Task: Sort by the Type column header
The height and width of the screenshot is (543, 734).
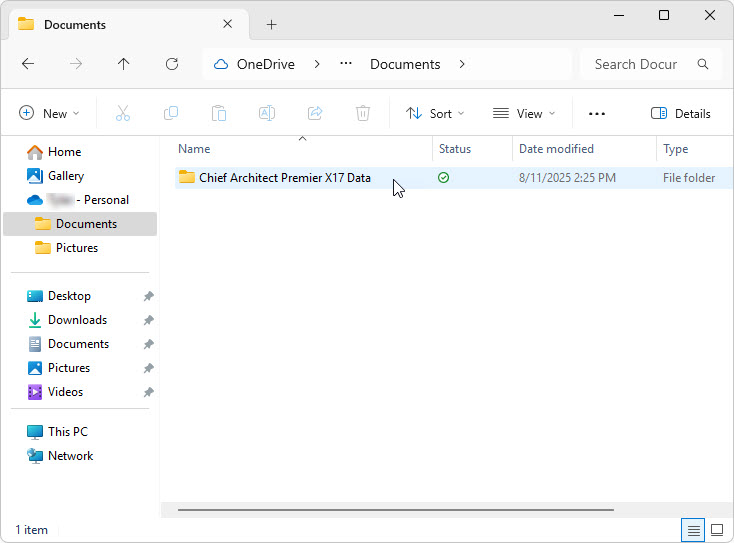Action: click(695, 149)
